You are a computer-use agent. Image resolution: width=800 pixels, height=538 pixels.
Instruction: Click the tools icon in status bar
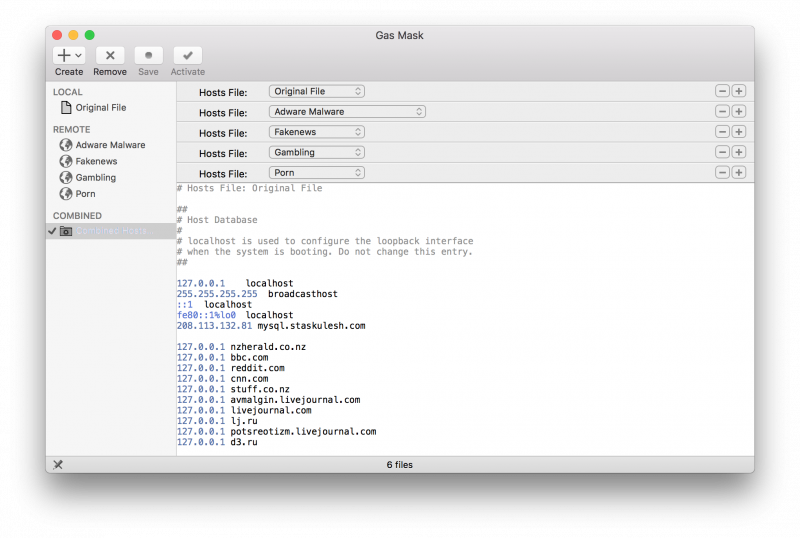[x=58, y=464]
